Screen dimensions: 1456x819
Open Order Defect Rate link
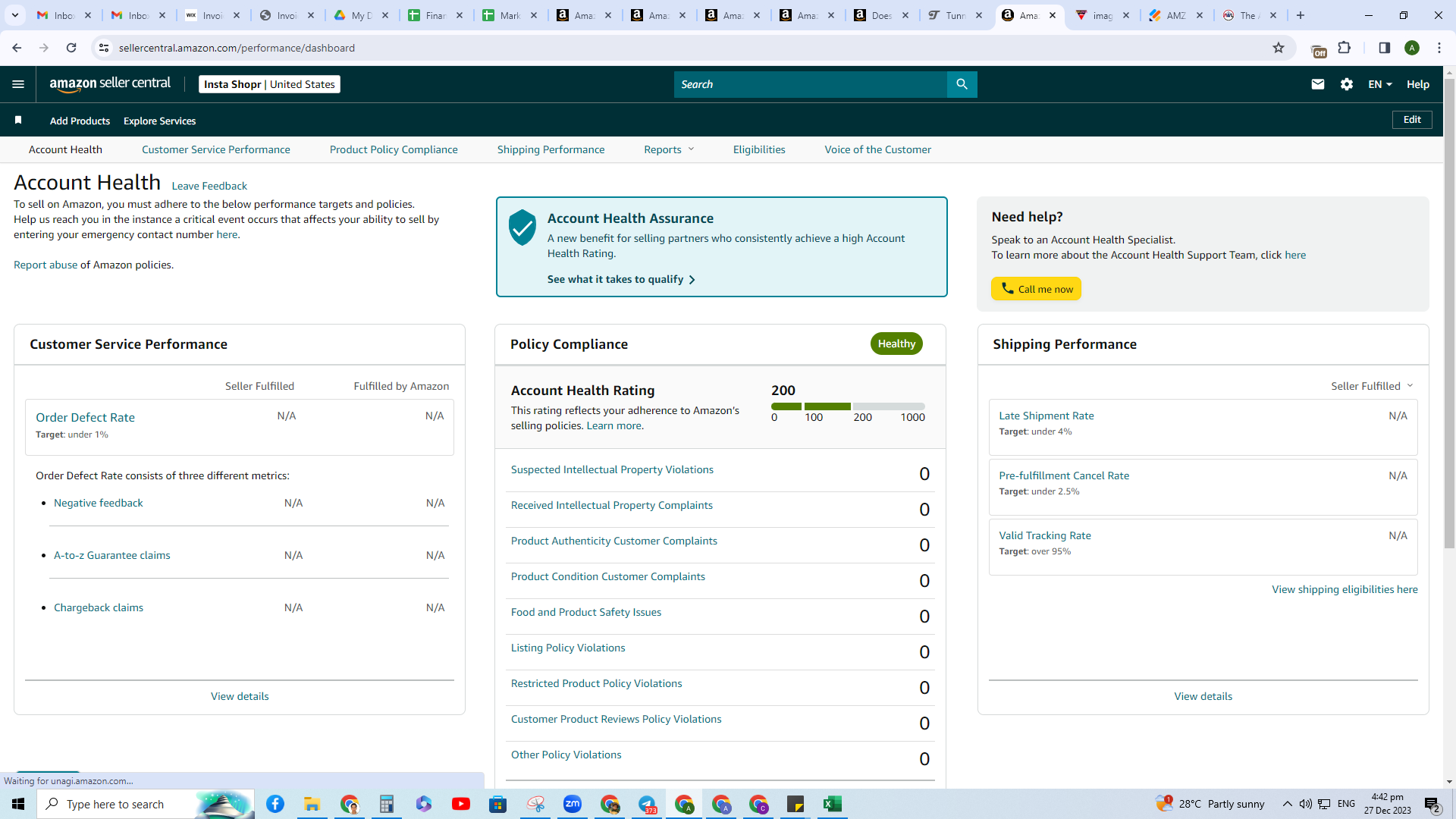(x=85, y=417)
